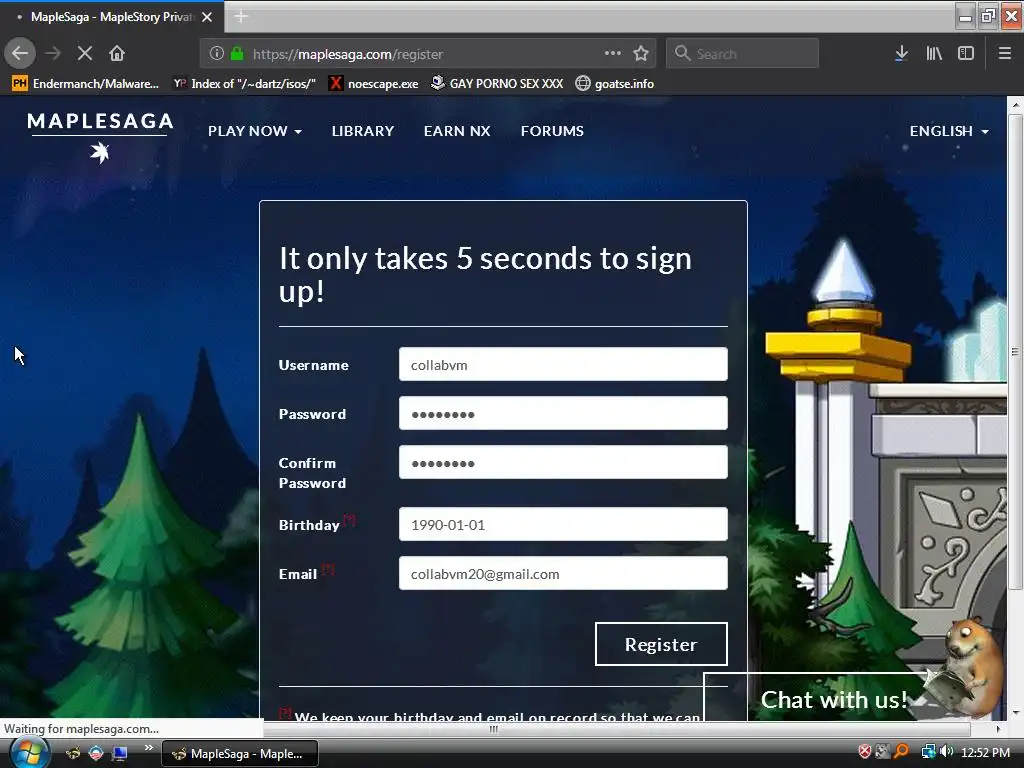Edit the Birthday field

coord(563,524)
